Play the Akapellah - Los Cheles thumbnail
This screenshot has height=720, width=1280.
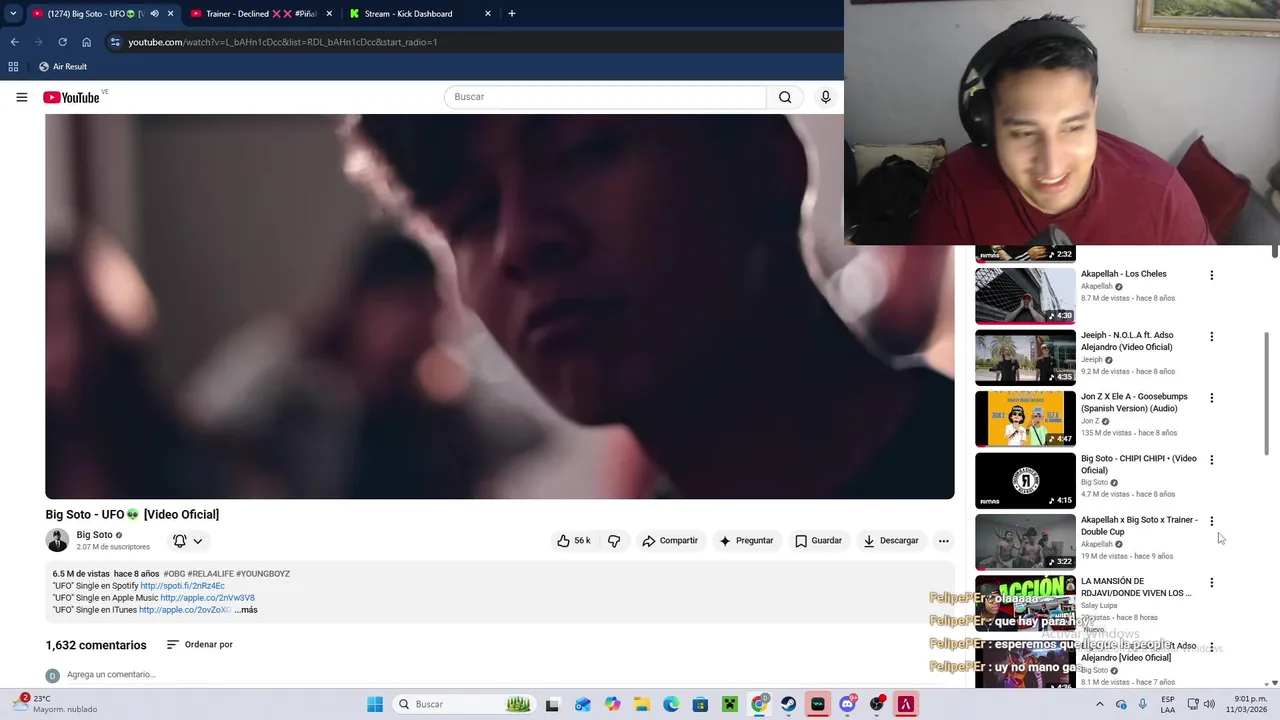click(x=1025, y=296)
